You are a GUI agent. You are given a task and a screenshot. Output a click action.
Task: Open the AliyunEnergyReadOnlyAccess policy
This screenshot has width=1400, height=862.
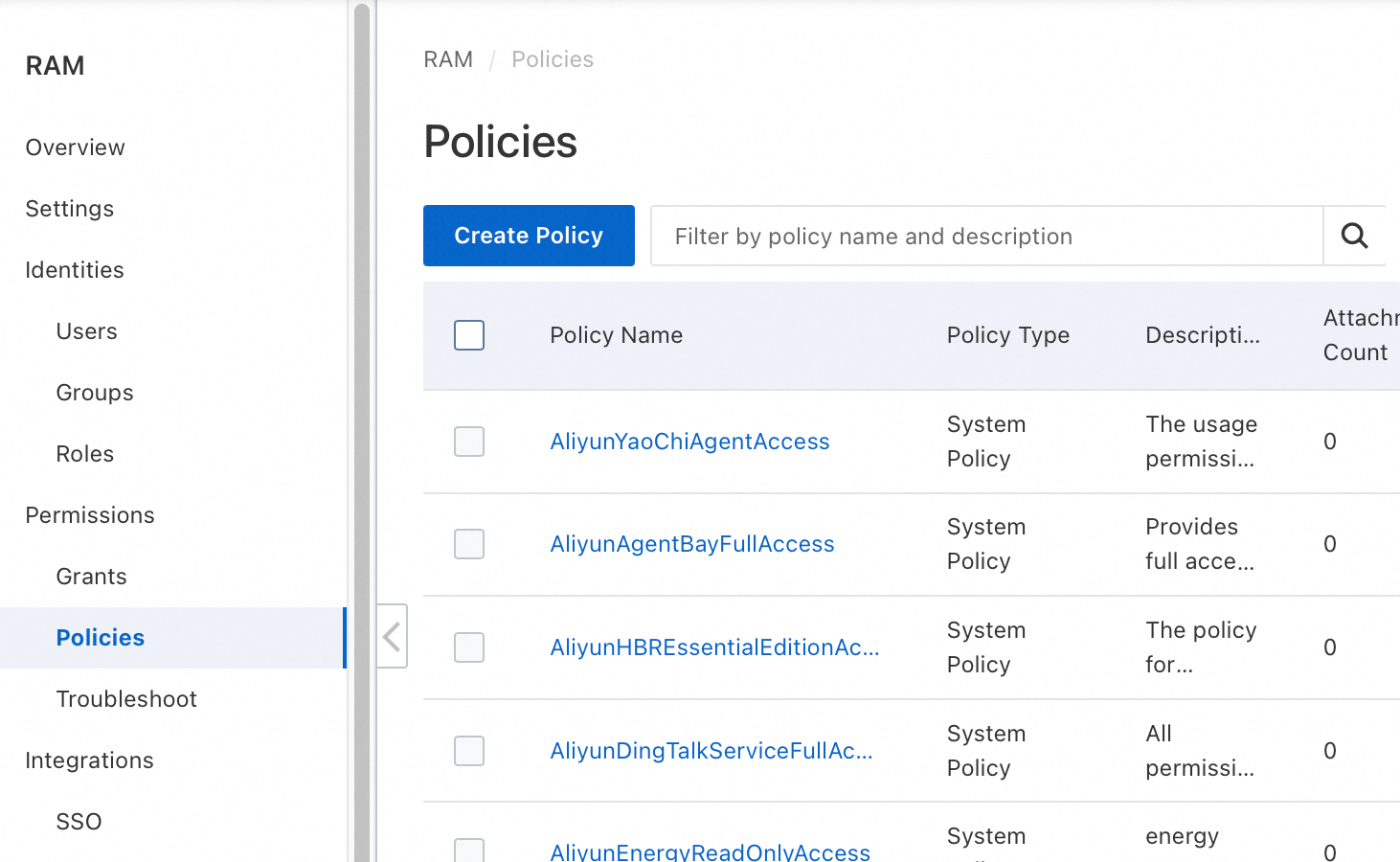coord(711,851)
